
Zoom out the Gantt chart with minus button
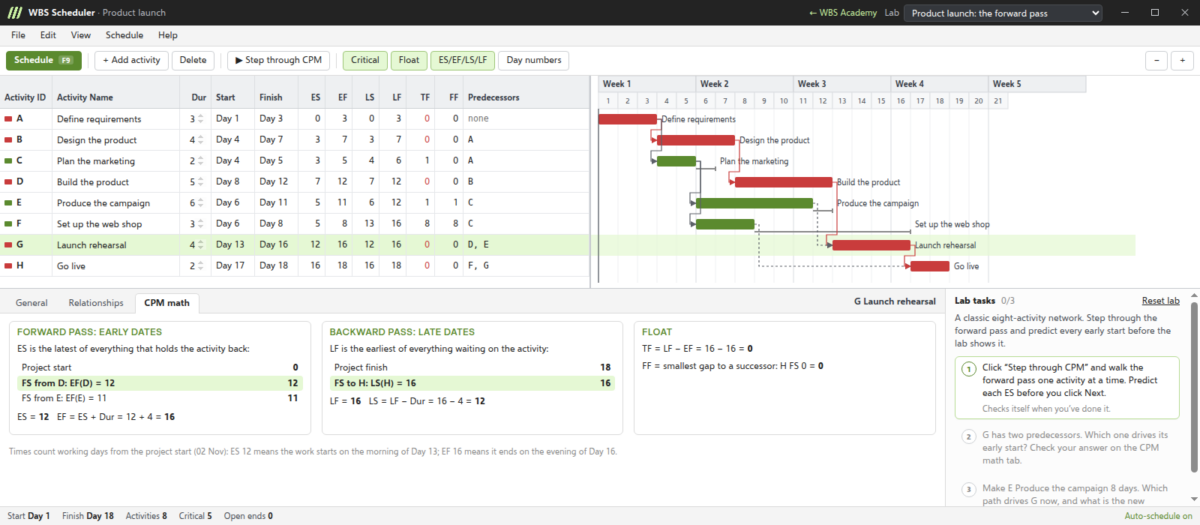click(x=1156, y=60)
